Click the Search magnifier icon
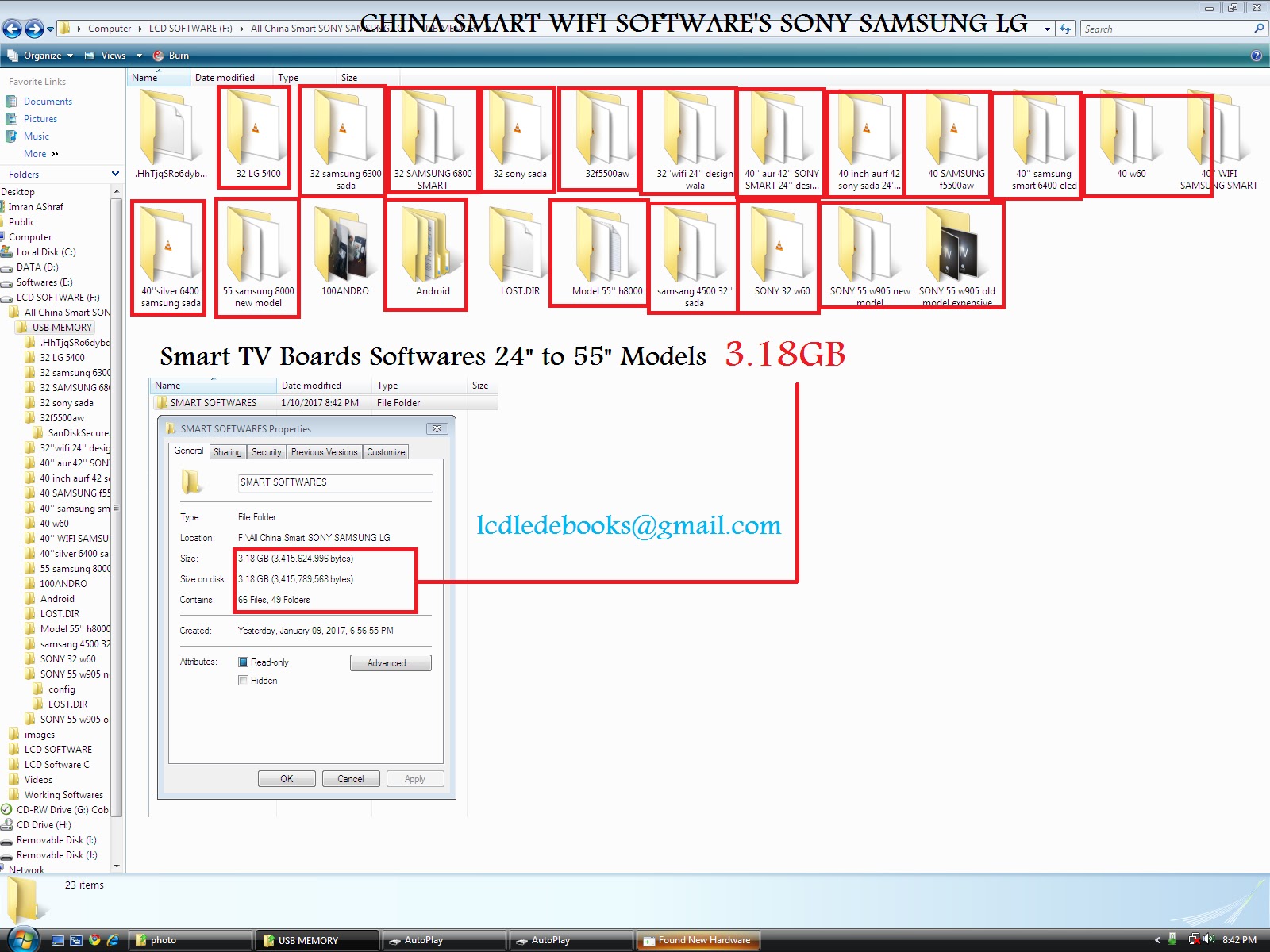The height and width of the screenshot is (952, 1270). click(x=1260, y=29)
